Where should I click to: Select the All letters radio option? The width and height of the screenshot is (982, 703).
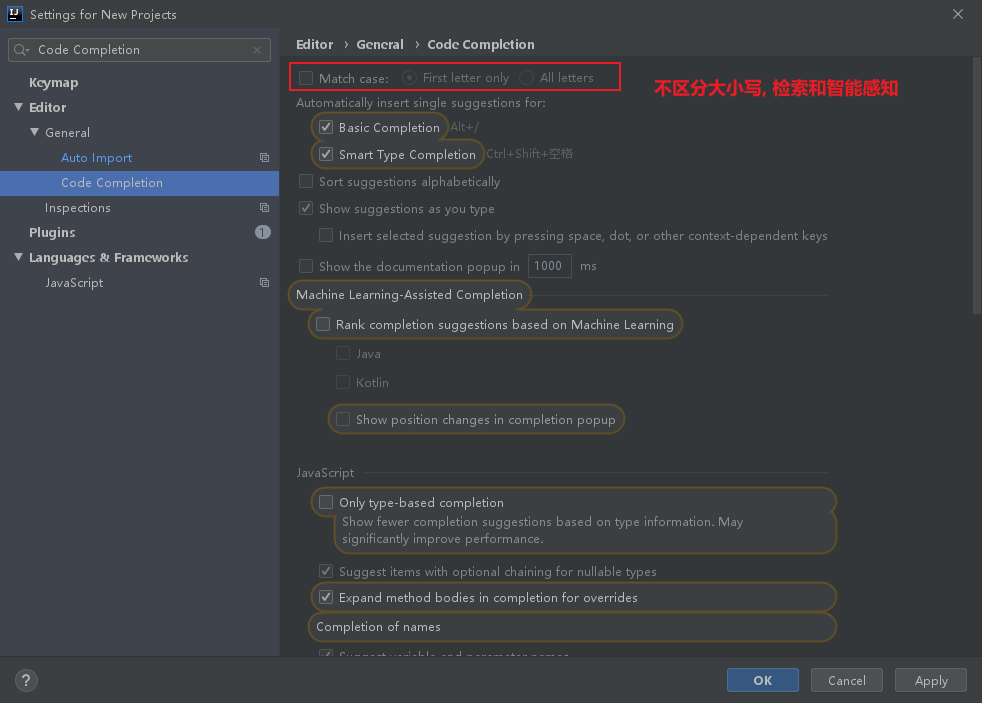[527, 78]
